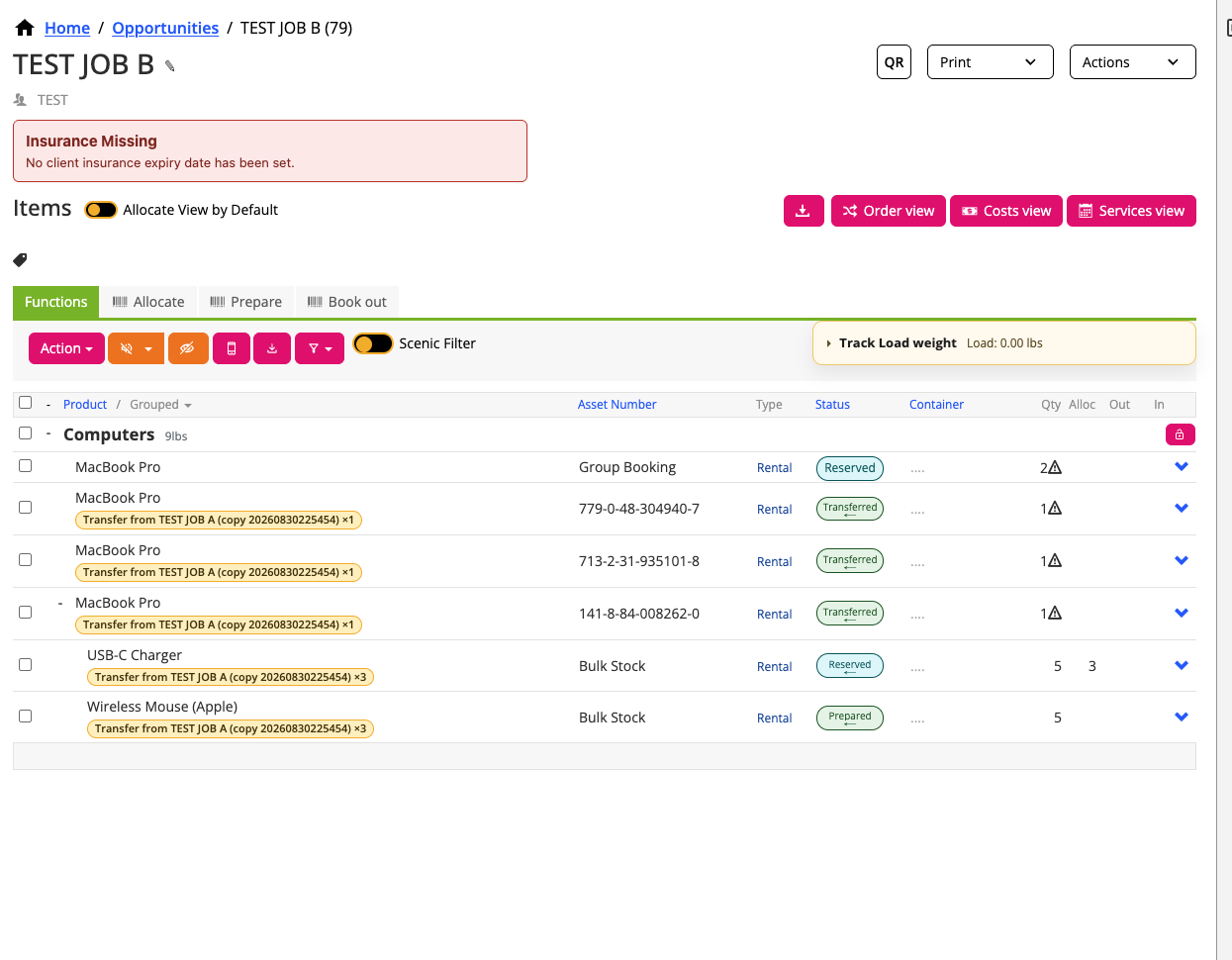Screen dimensions: 1232x960
Task: Expand chevron on 779-0-48-304940-7 row
Action: (x=1181, y=509)
